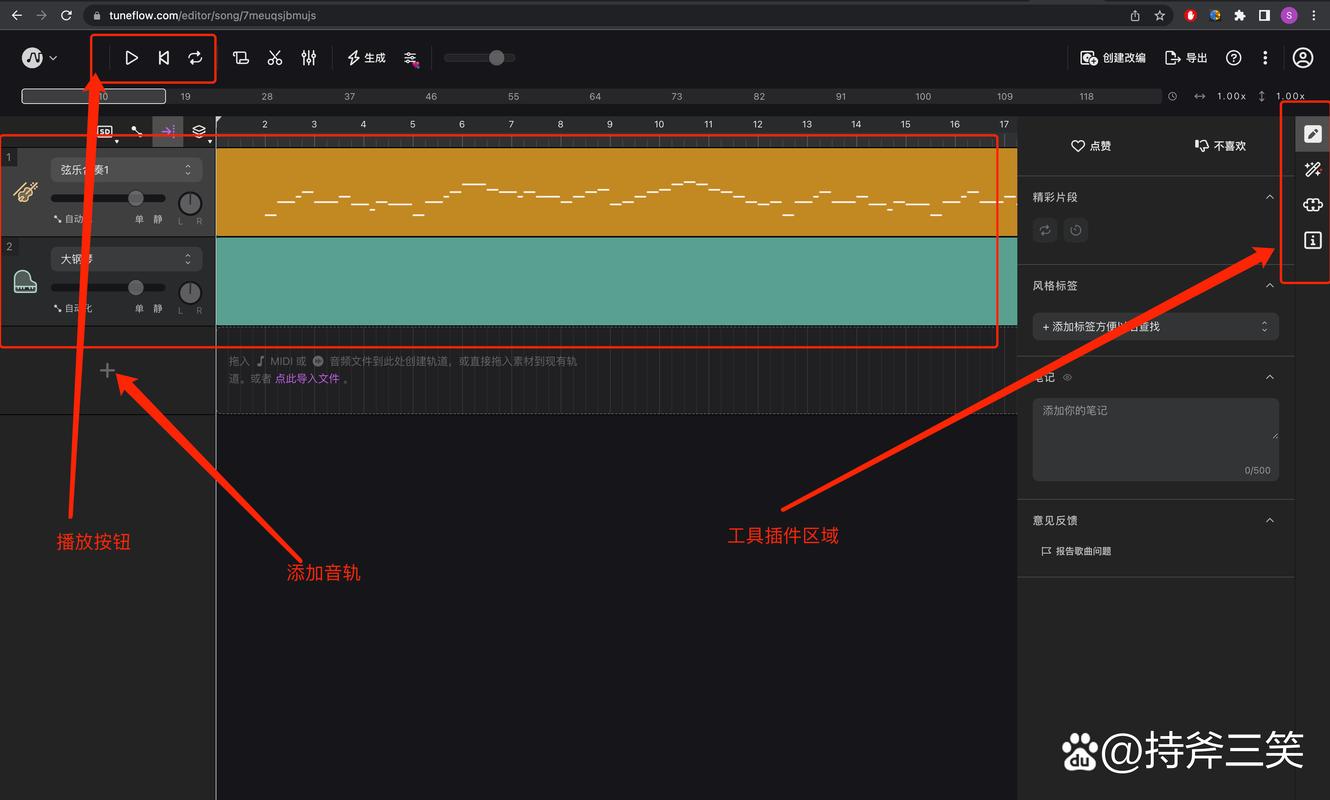Screen dimensions: 1330x800
Task: Click the 创建改编 button
Action: [x=1113, y=58]
